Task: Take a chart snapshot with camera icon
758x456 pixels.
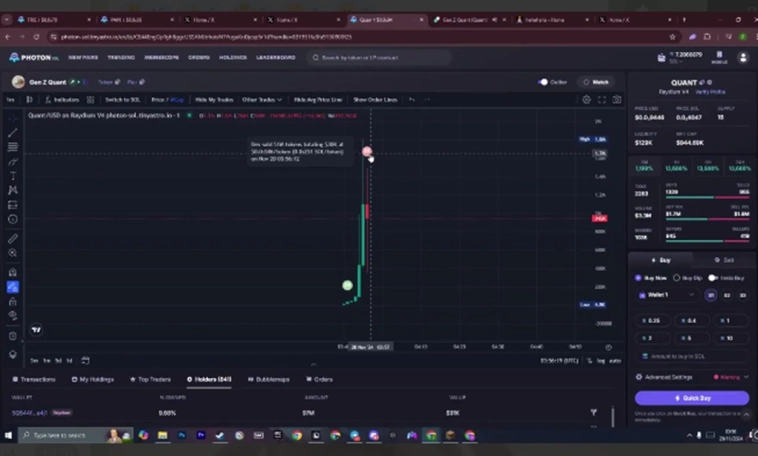Action: pyautogui.click(x=616, y=100)
